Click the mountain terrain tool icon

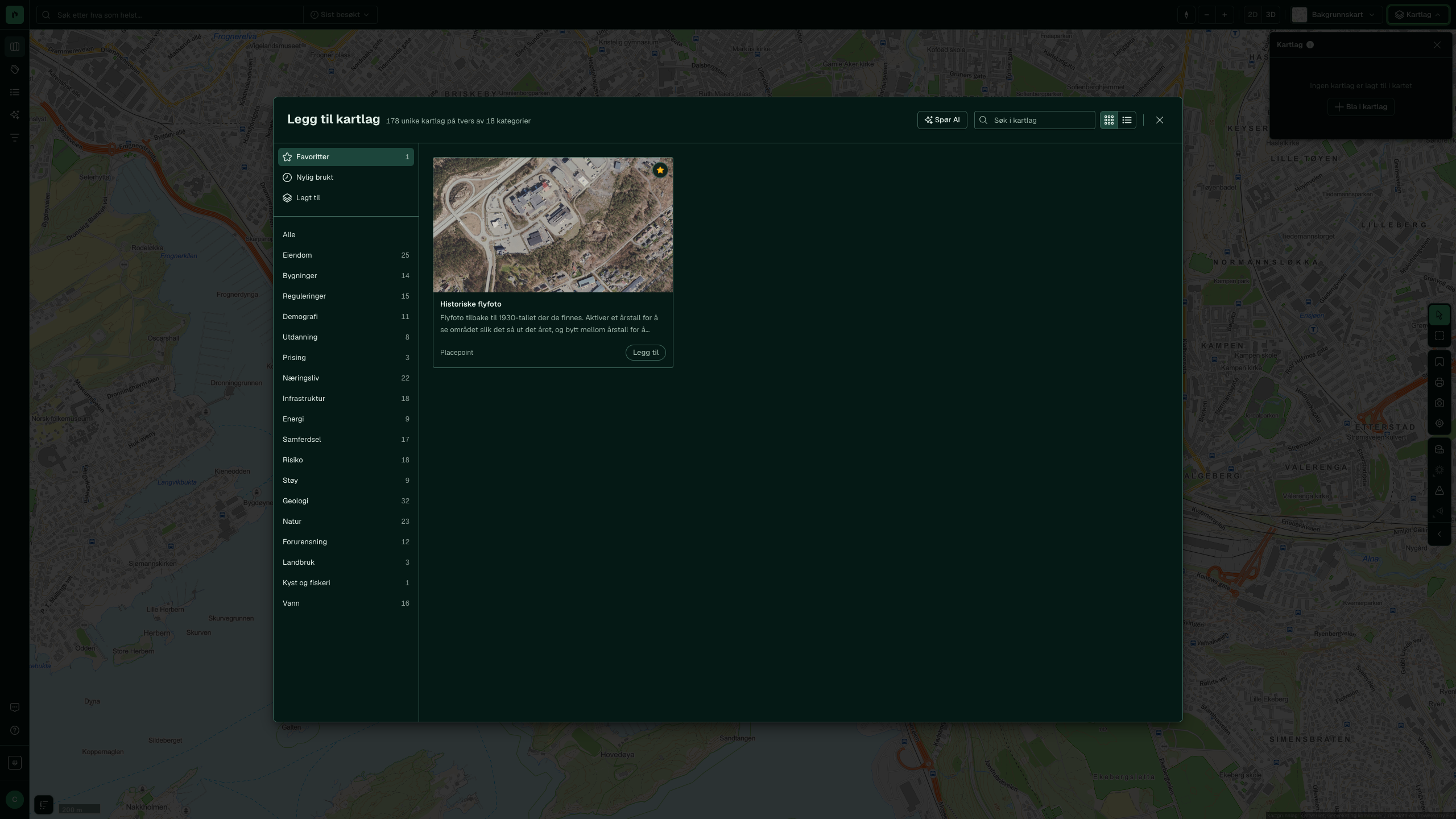coord(1440,490)
